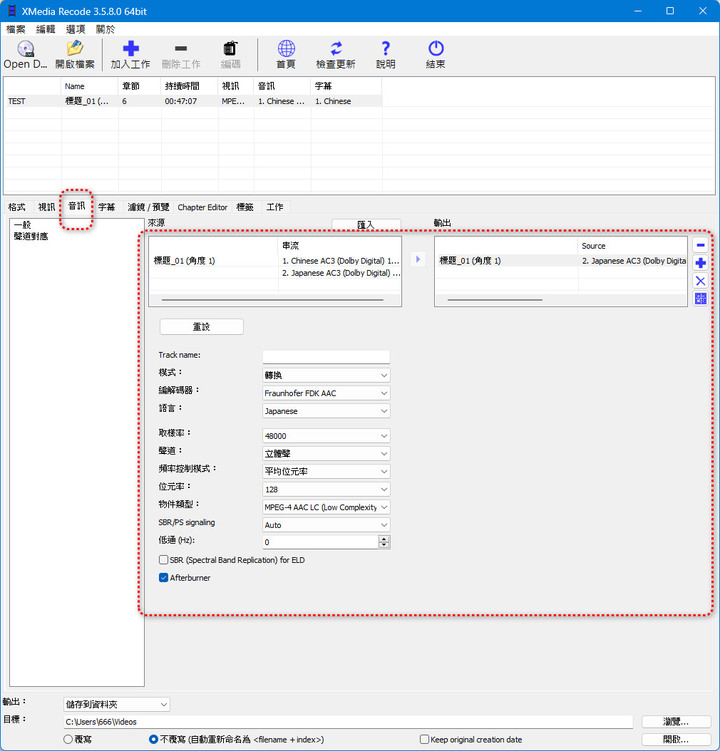Click the Track name input field

tap(326, 356)
